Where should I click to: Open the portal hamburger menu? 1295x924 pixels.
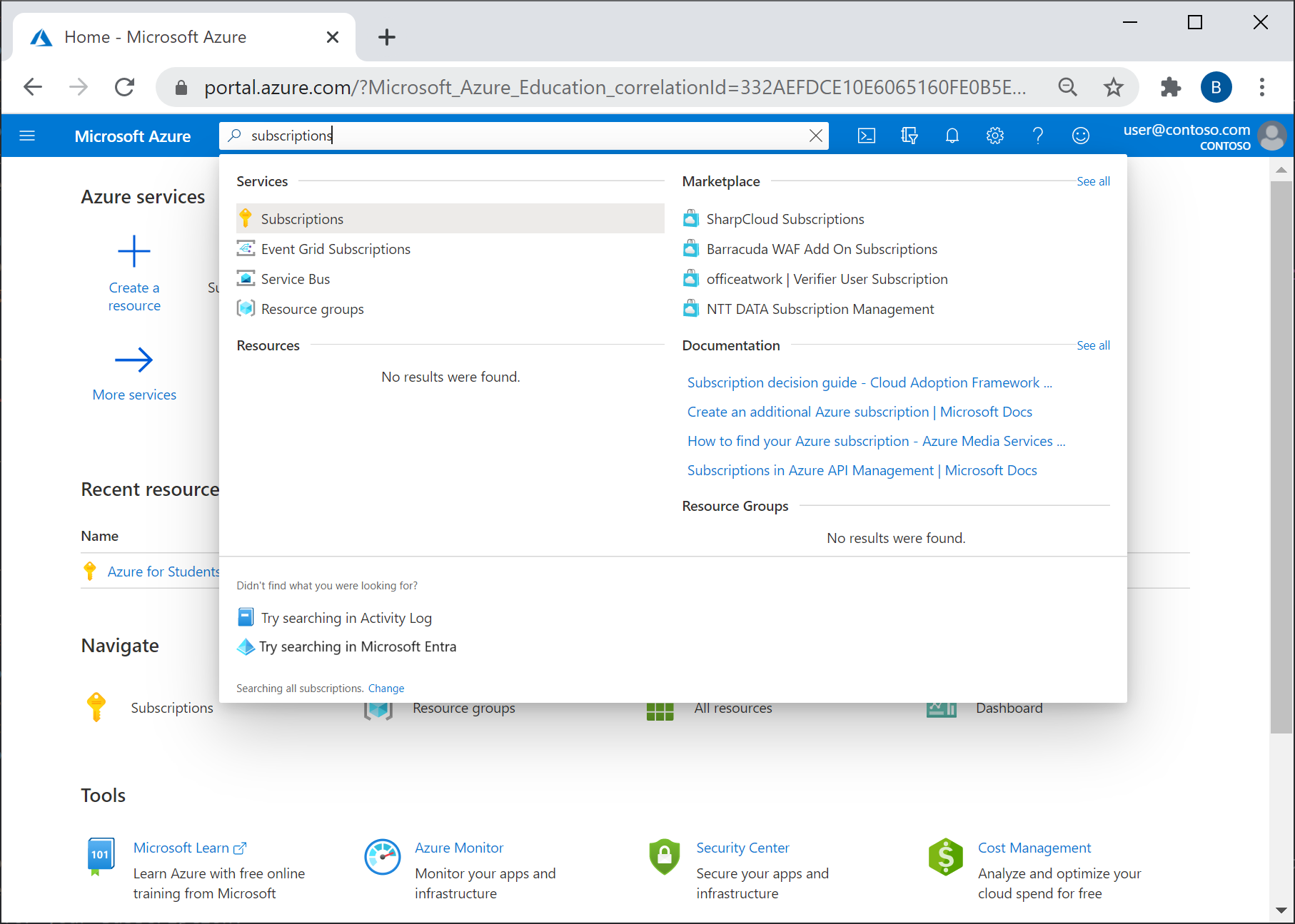(x=27, y=136)
